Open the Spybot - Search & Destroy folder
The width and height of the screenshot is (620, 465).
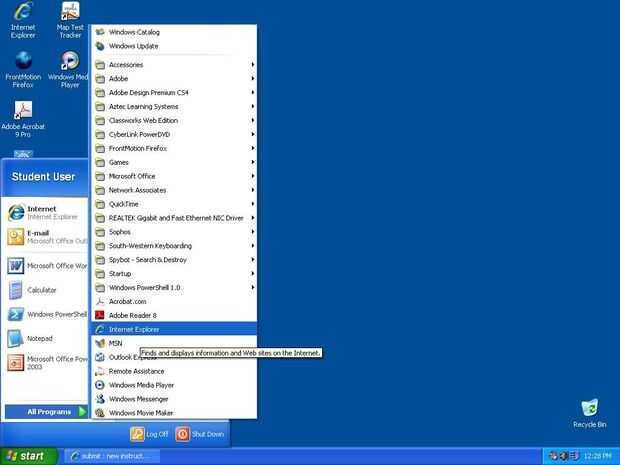pos(174,260)
